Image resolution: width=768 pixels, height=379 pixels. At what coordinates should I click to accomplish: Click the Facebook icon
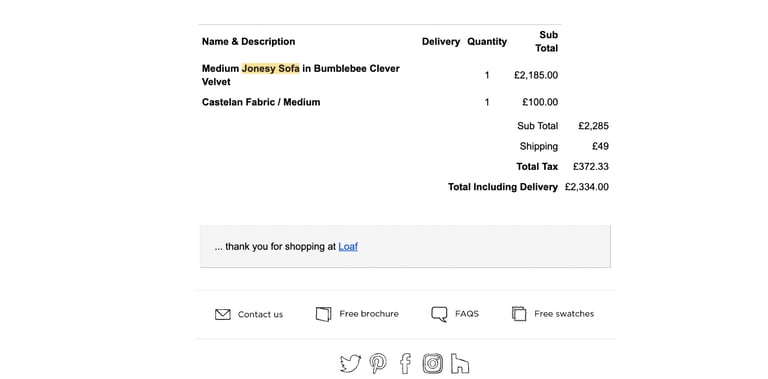[x=405, y=363]
